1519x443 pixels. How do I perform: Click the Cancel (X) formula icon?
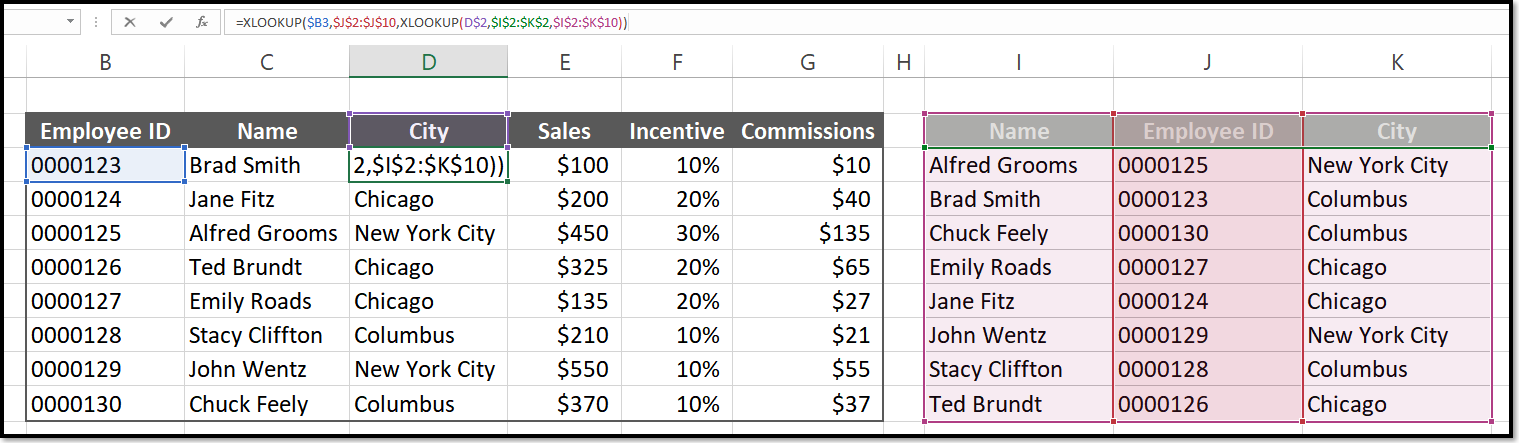[130, 21]
